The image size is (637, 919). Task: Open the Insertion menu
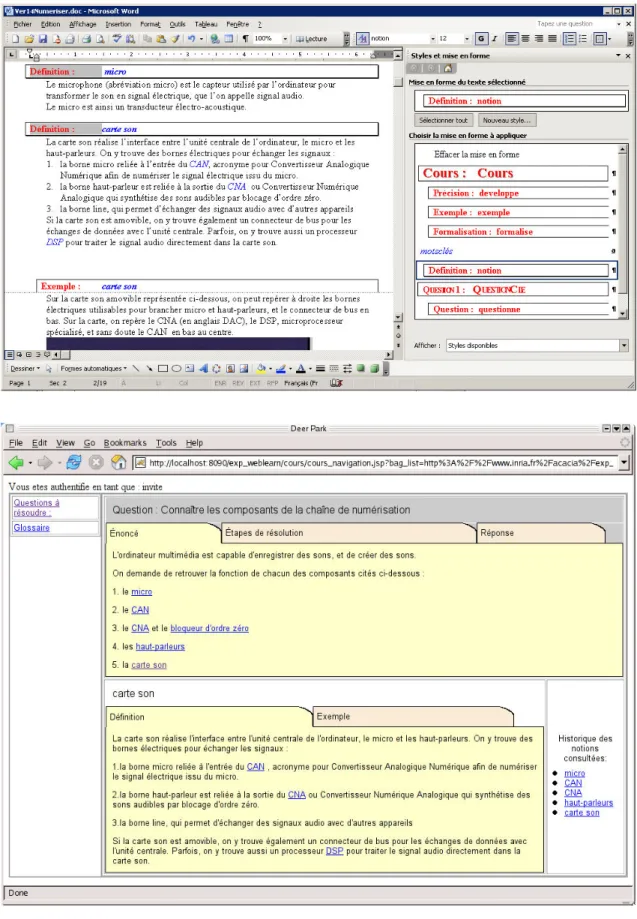pos(118,24)
